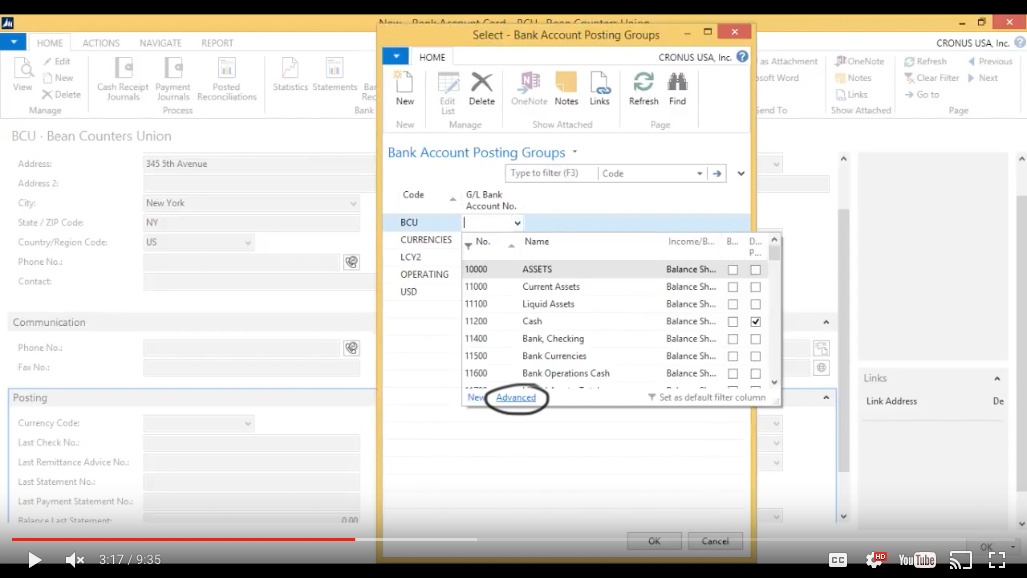Viewport: 1027px width, 578px height.
Task: Open Payment Journals in background ribbon
Action: pos(173,79)
